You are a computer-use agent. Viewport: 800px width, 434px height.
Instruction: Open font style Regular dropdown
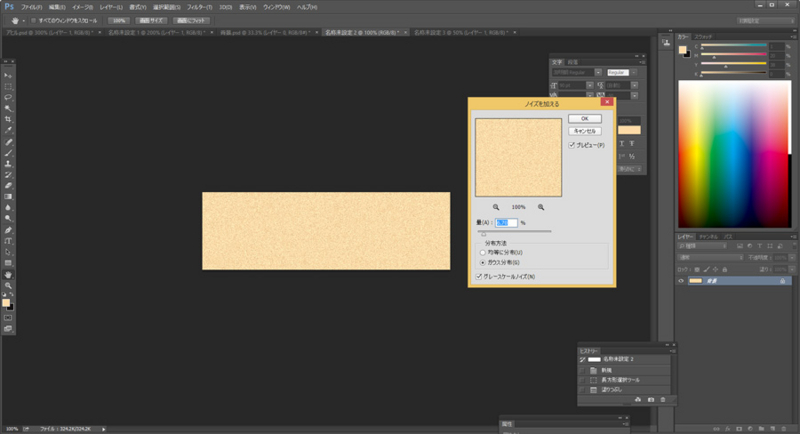[x=634, y=72]
